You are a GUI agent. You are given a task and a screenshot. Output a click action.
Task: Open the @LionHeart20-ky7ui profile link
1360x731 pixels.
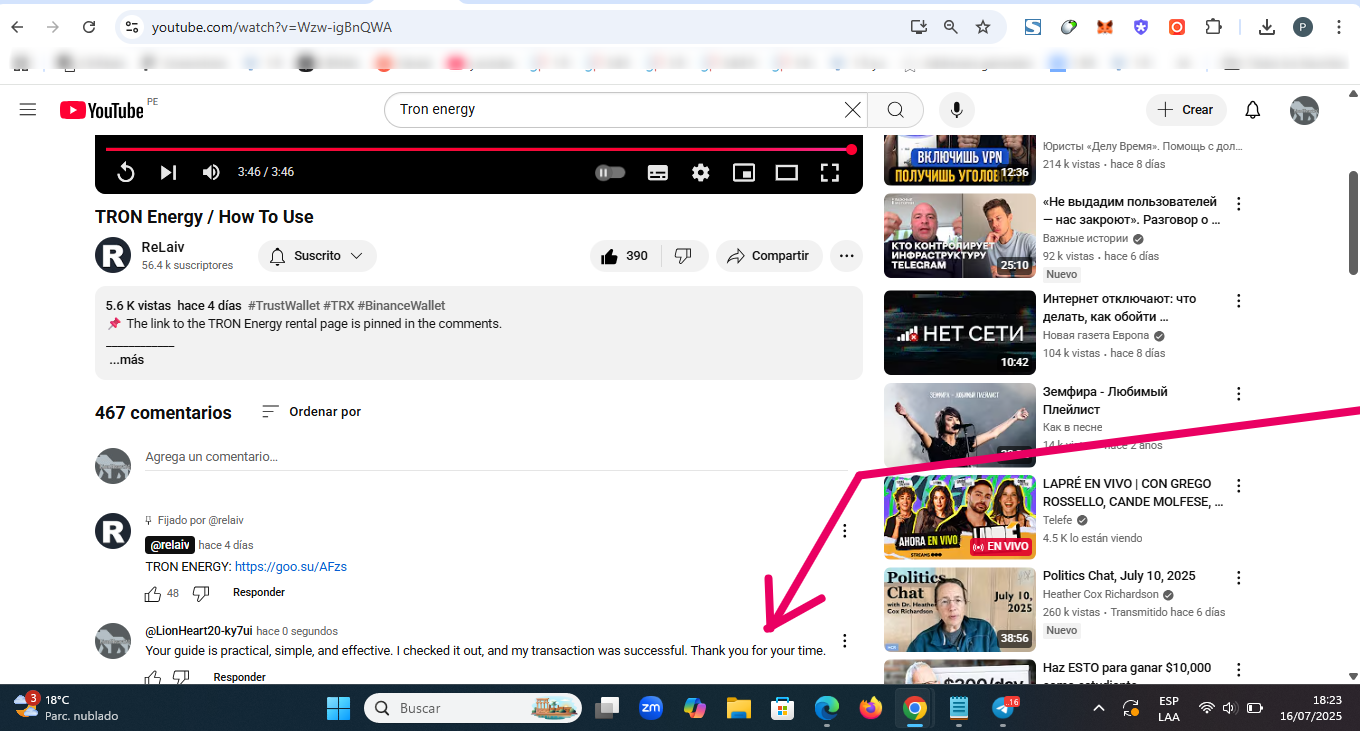tap(199, 632)
